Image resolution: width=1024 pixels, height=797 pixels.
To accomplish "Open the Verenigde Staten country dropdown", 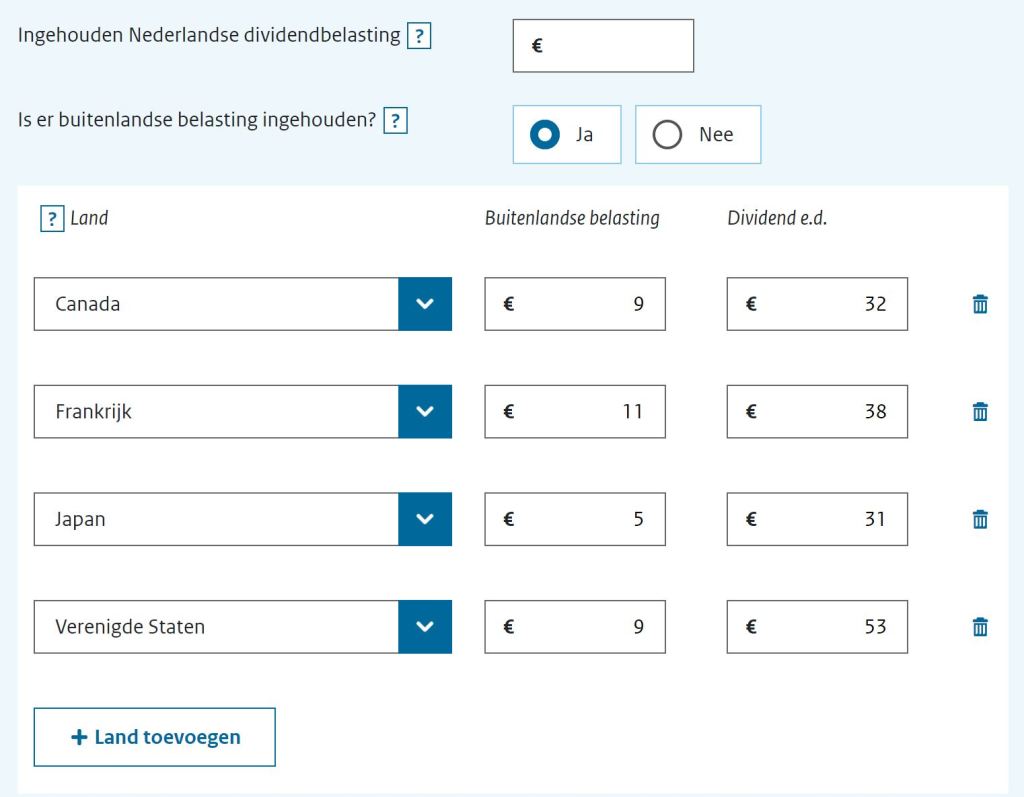I will click(424, 627).
